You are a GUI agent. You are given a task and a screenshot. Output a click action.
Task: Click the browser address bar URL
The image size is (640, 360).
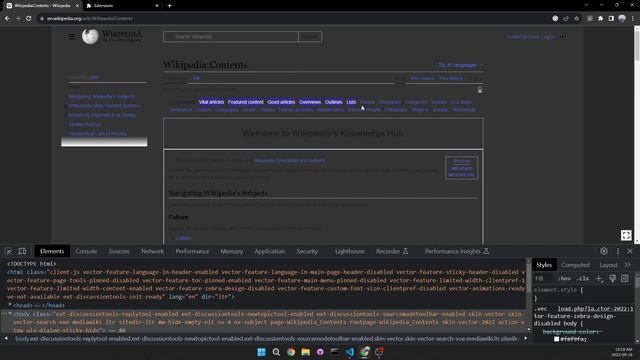coord(90,18)
